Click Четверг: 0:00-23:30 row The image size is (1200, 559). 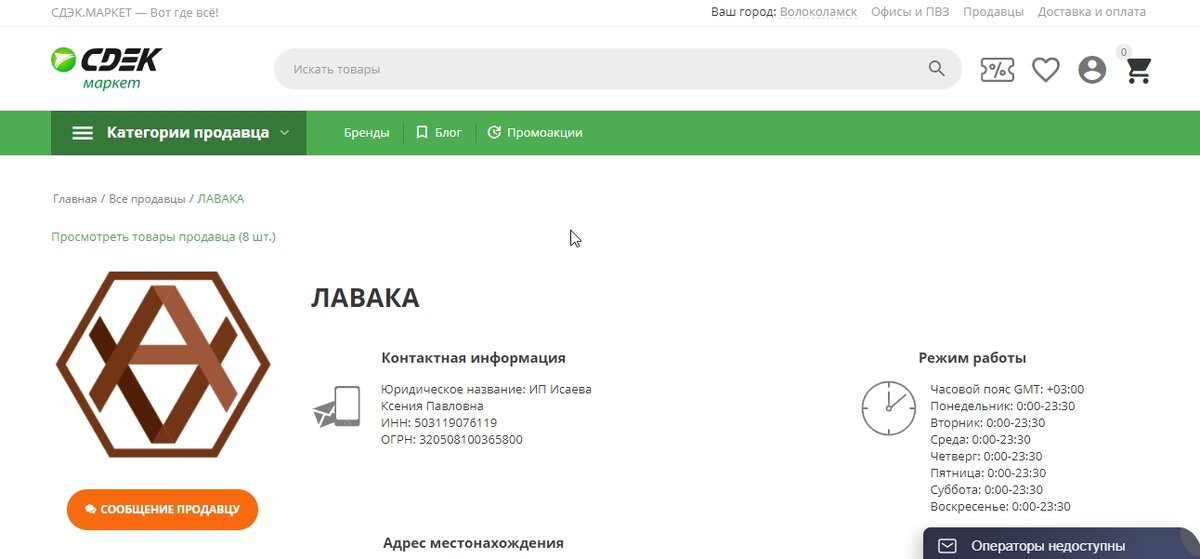[986, 457]
